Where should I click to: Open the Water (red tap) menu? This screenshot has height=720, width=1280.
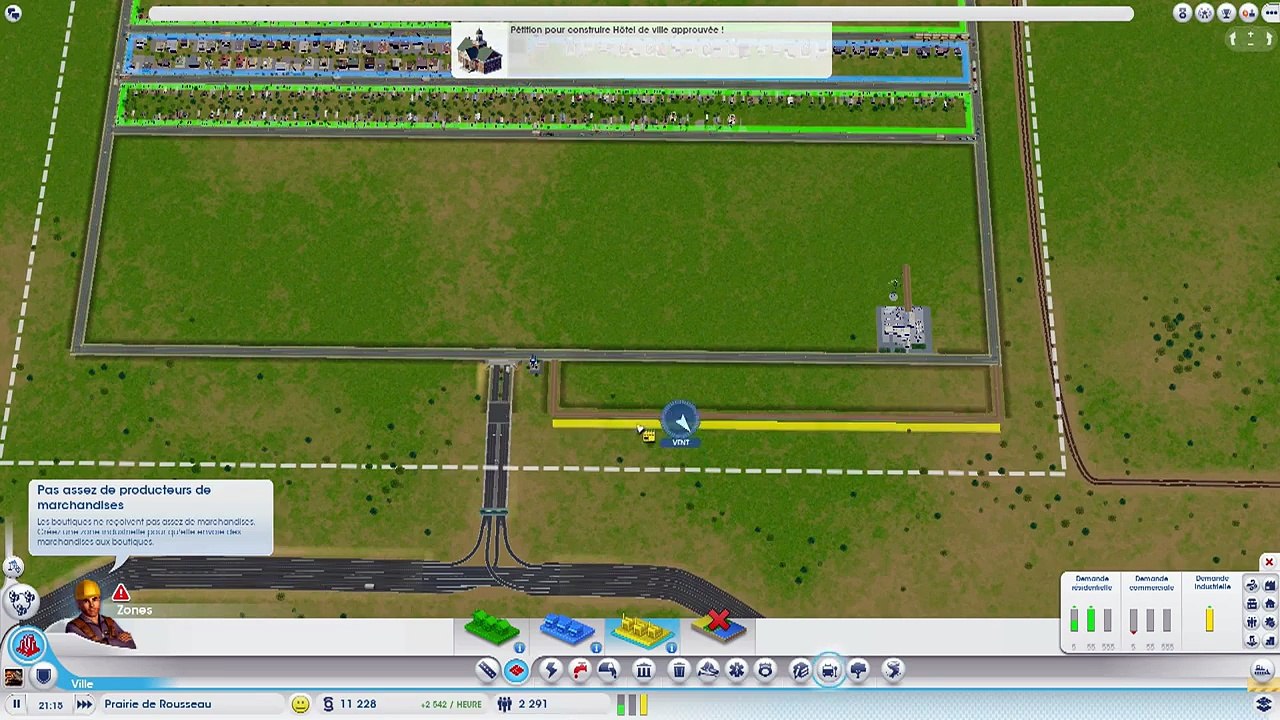point(580,670)
